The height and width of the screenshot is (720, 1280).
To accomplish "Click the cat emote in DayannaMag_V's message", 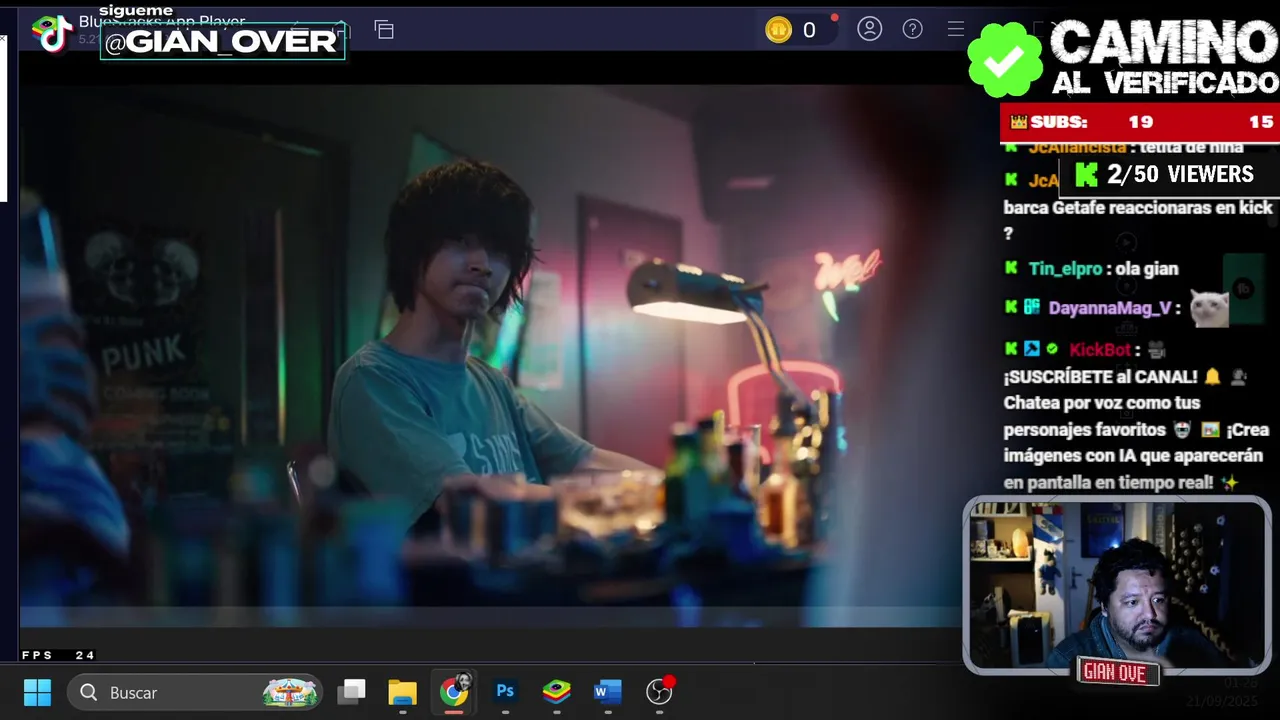I will (1209, 307).
